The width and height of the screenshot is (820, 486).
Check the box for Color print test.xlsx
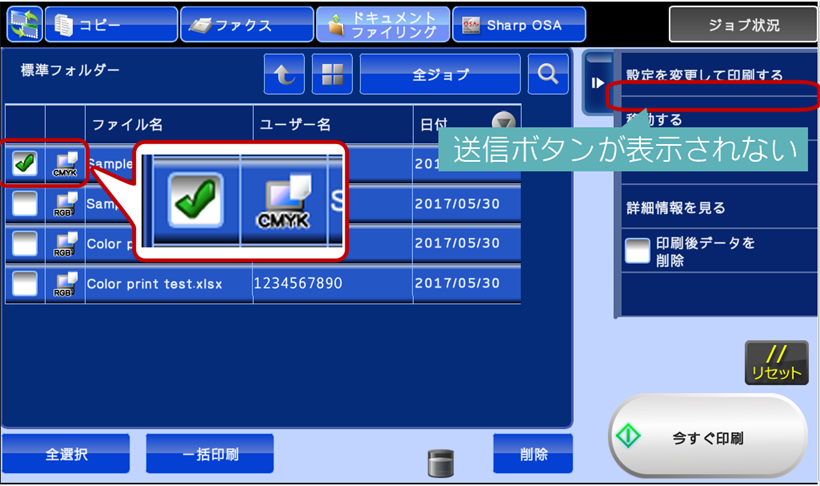pyautogui.click(x=24, y=284)
